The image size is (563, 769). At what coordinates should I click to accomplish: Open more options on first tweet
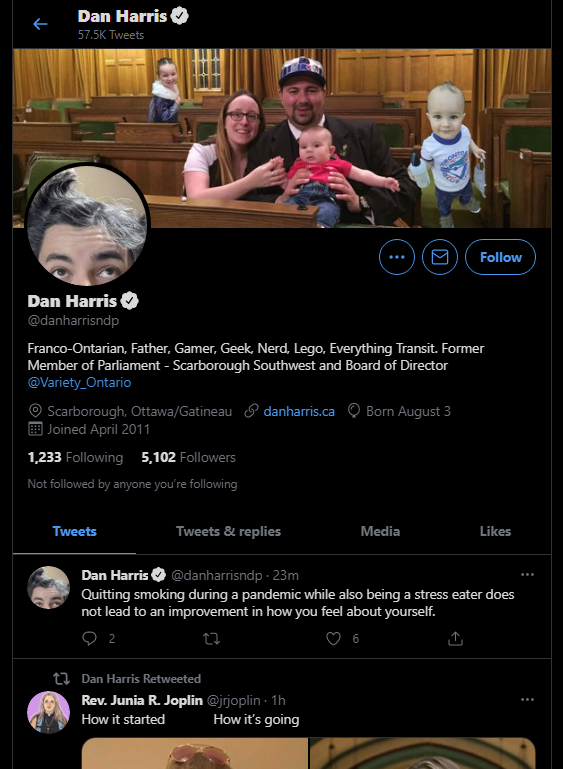527,575
